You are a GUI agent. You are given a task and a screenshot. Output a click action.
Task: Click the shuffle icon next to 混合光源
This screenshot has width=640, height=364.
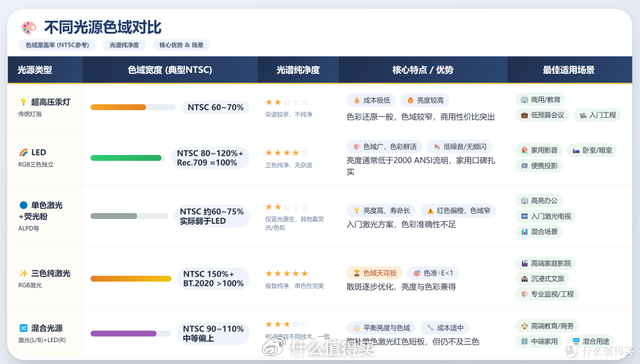tap(23, 328)
